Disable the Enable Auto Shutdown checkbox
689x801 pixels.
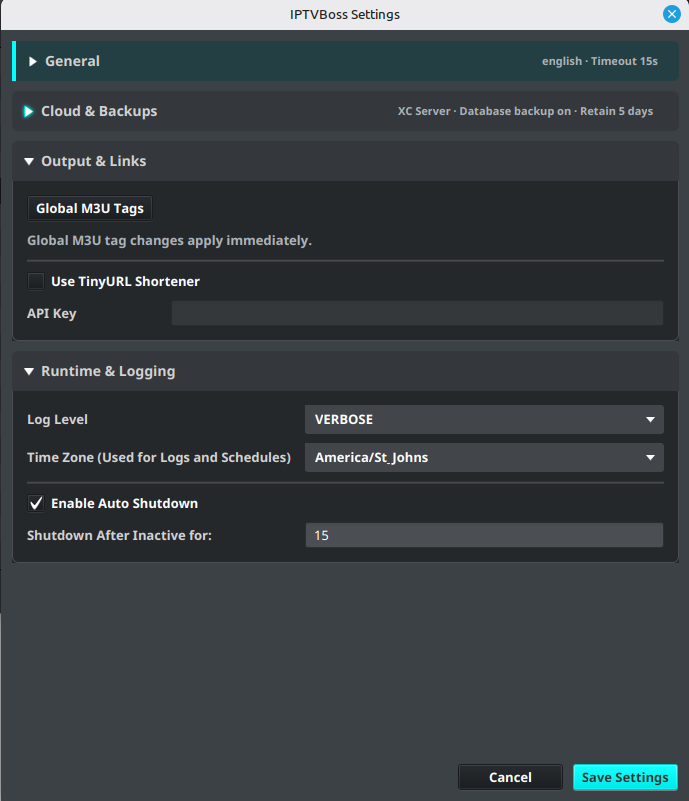36,503
